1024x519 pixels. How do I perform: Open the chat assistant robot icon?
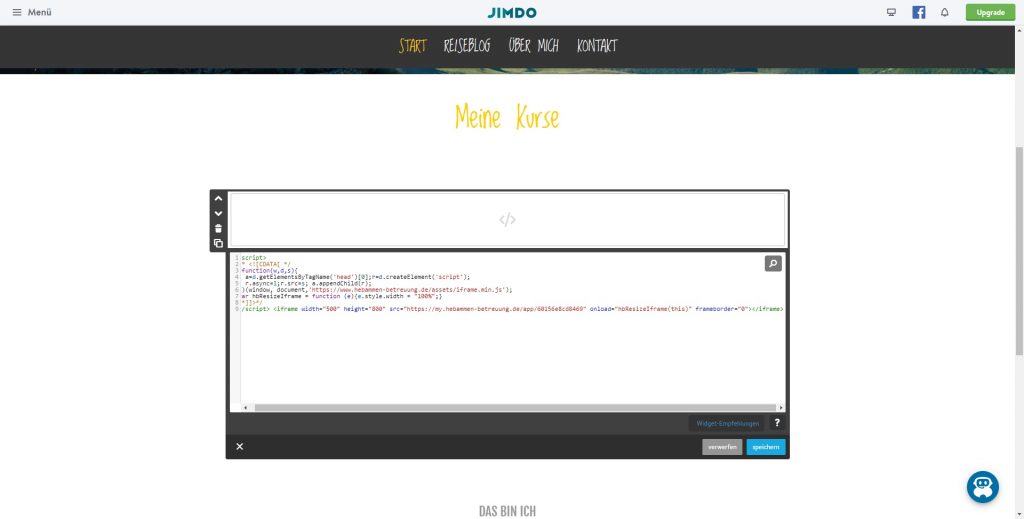[982, 486]
